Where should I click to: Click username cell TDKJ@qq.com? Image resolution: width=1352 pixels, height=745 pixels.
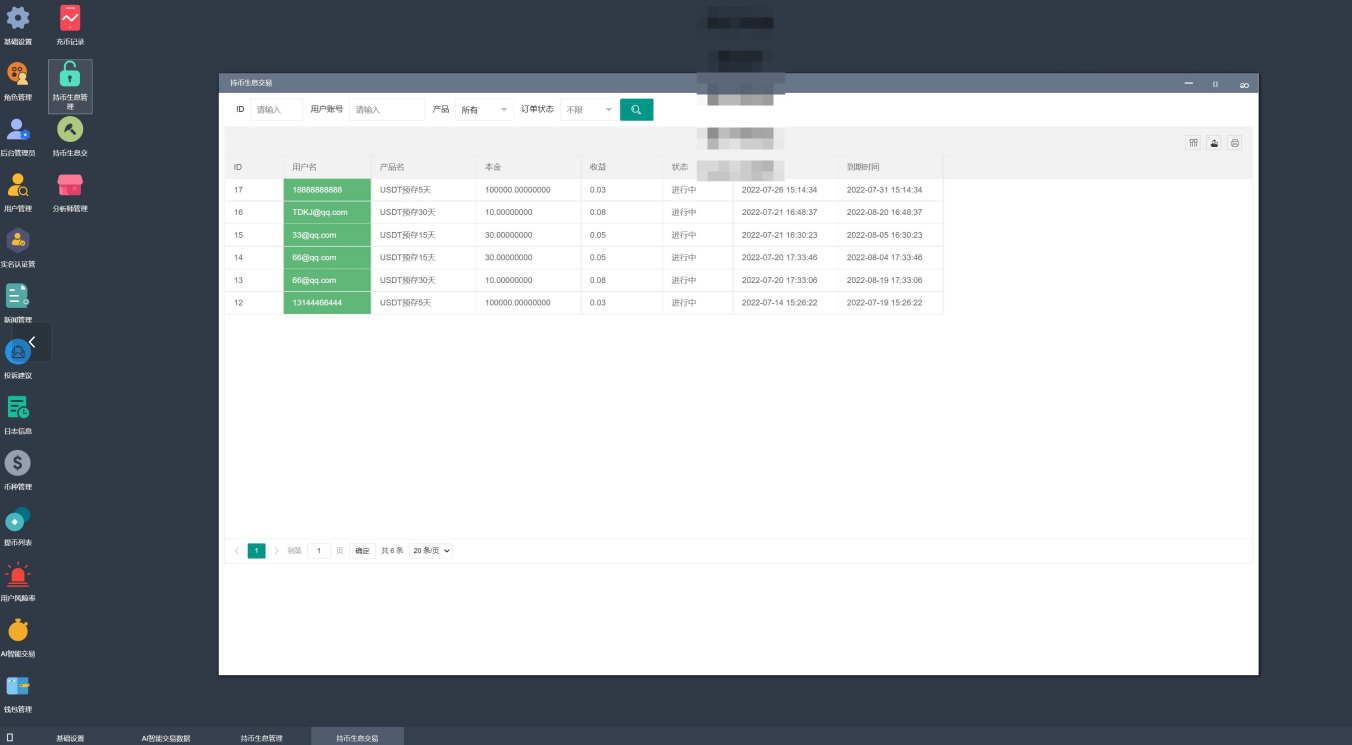coord(327,212)
